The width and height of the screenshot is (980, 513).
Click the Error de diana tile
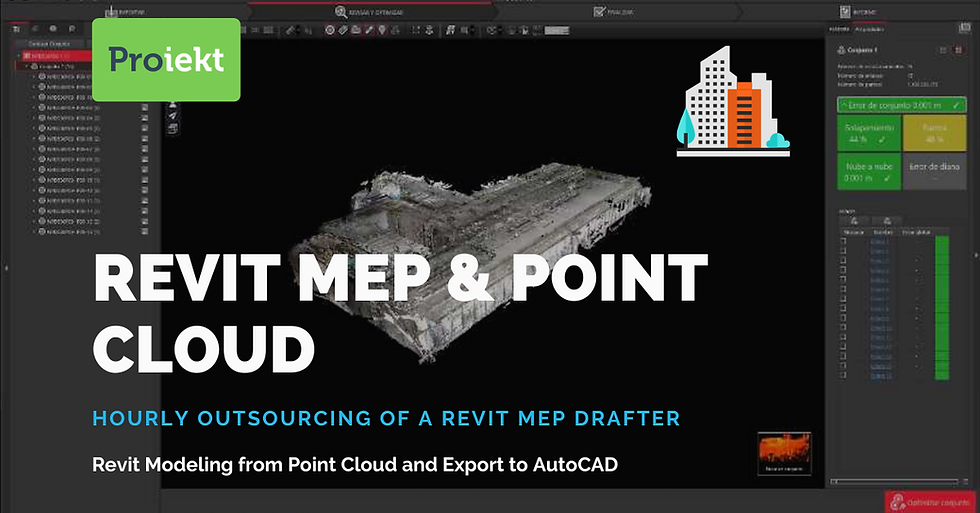[934, 172]
